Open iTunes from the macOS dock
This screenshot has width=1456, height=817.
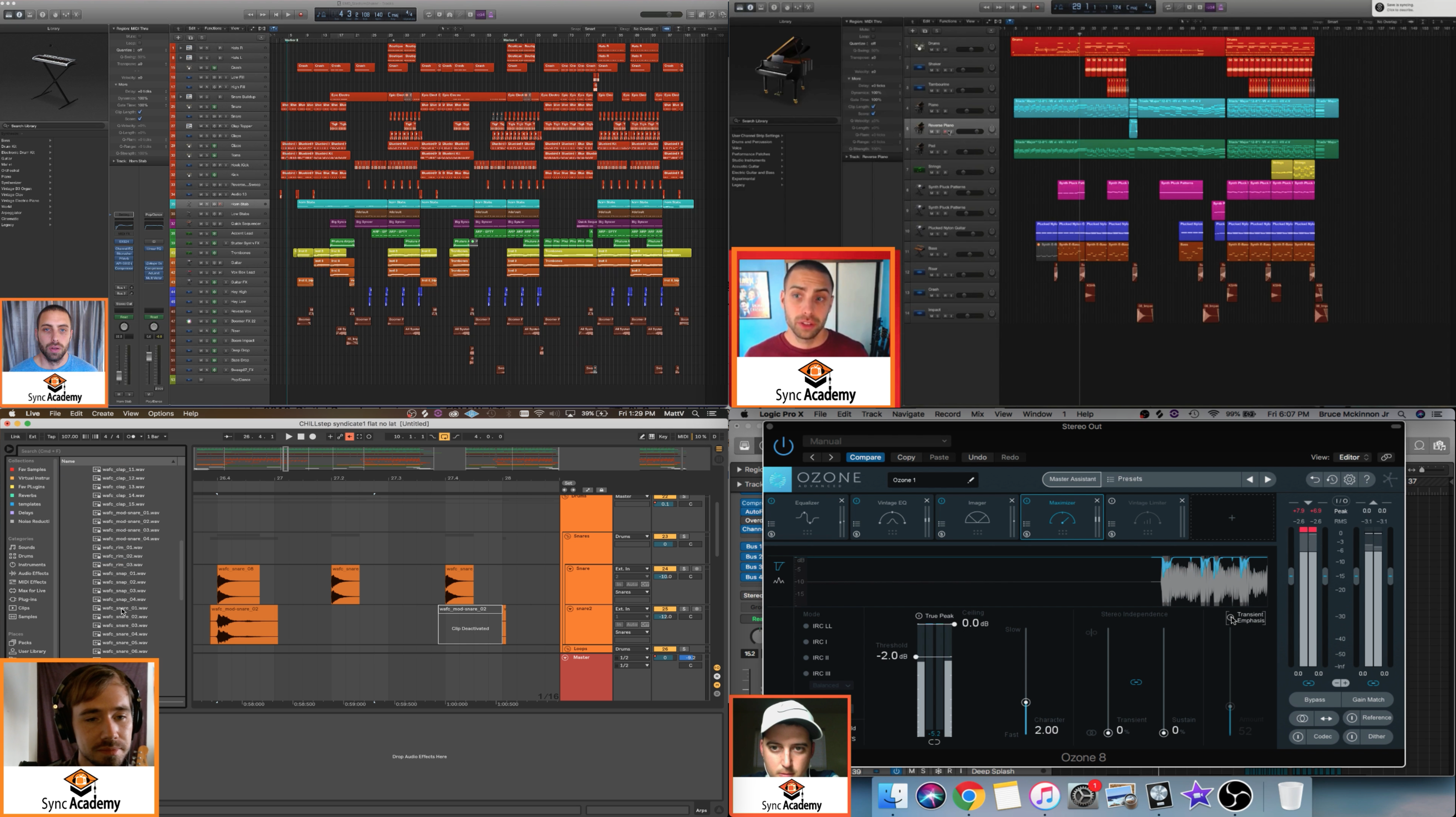(1044, 796)
